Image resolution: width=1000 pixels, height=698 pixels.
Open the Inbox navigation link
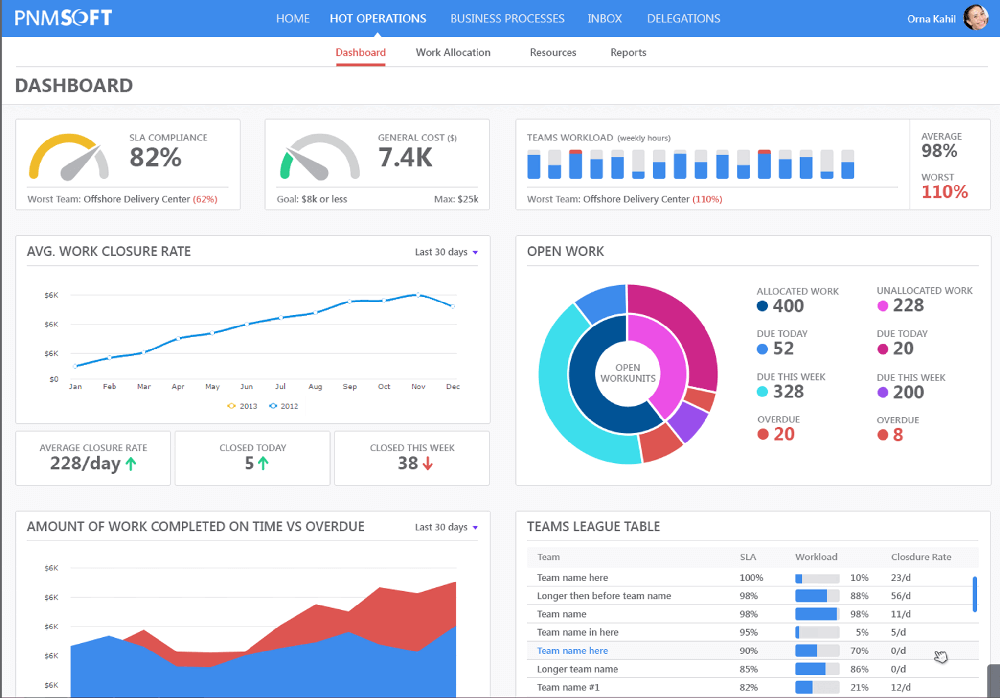[604, 18]
